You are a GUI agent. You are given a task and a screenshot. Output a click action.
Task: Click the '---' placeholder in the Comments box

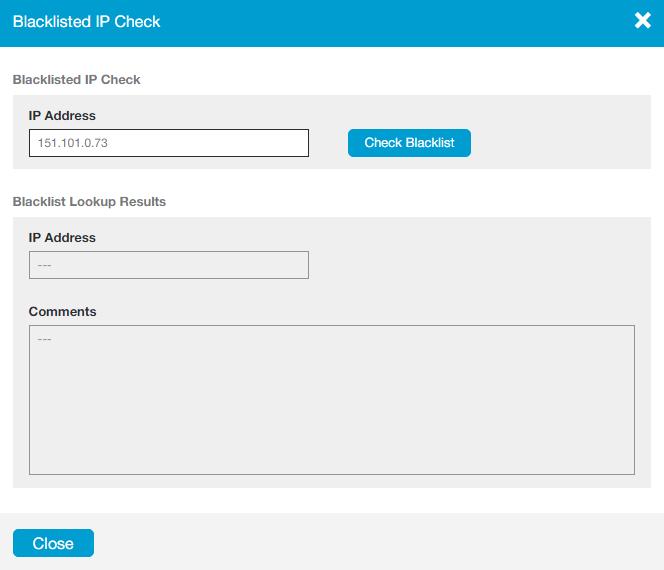pyautogui.click(x=44, y=339)
